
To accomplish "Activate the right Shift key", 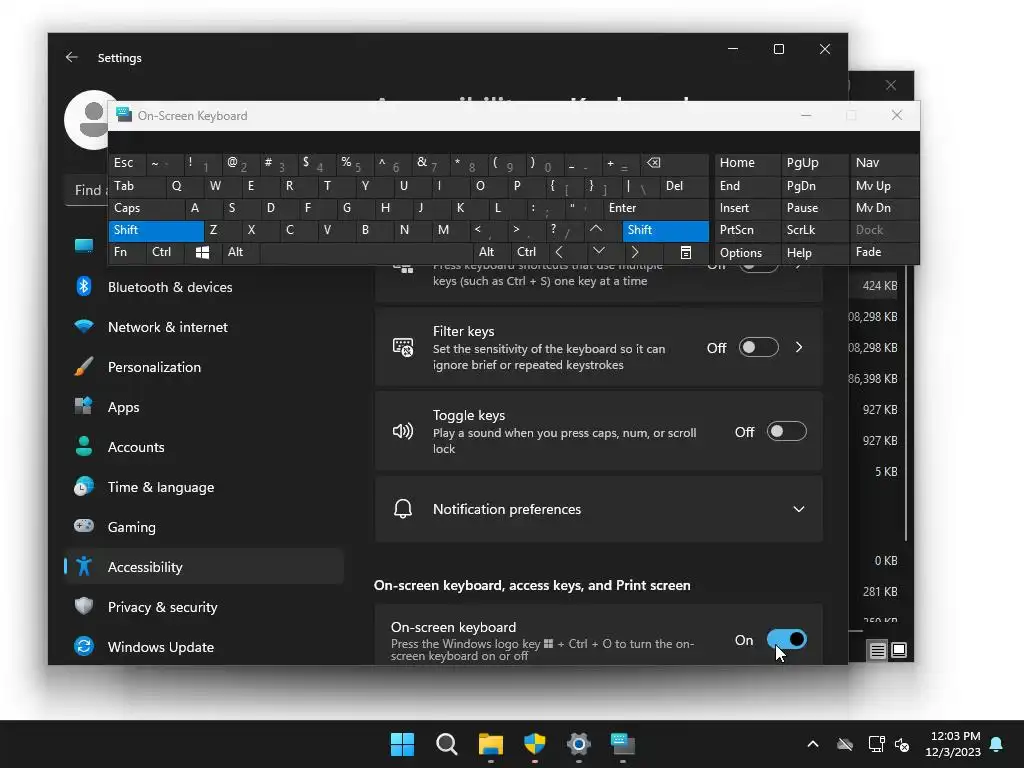I will pyautogui.click(x=665, y=231).
